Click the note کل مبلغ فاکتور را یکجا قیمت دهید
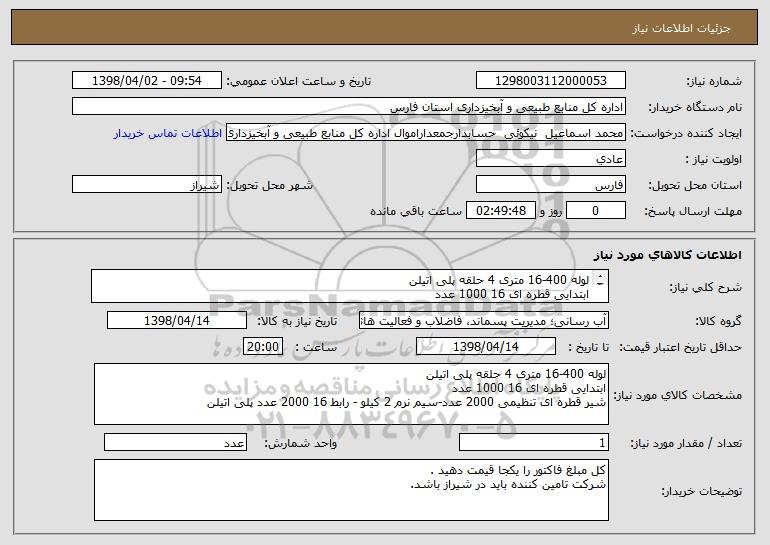Image resolution: width=770 pixels, height=545 pixels. coord(518,470)
